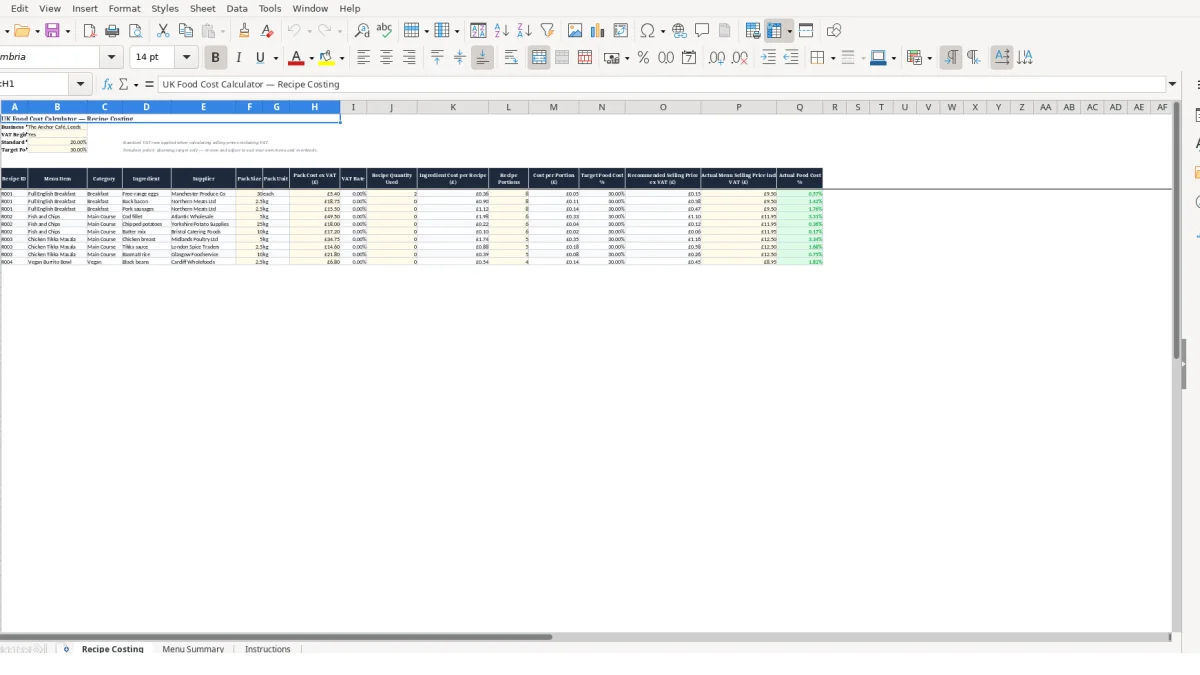Clear direct formatting
Screen dimensions: 1200x675
click(x=267, y=31)
